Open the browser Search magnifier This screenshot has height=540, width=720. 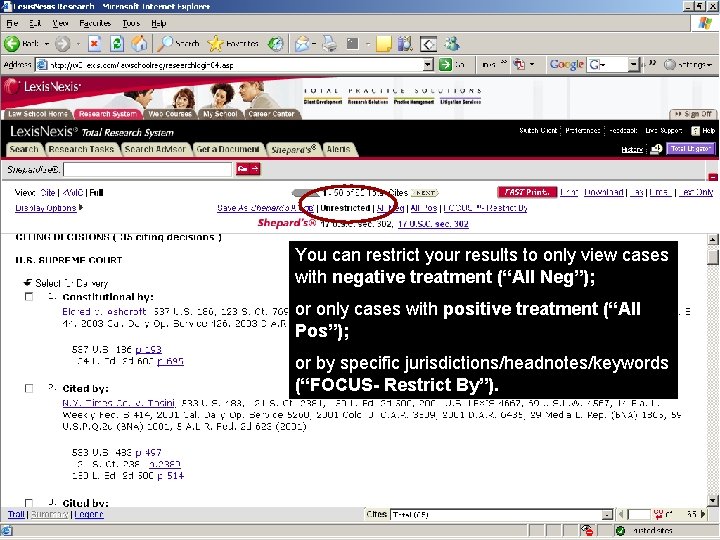178,44
